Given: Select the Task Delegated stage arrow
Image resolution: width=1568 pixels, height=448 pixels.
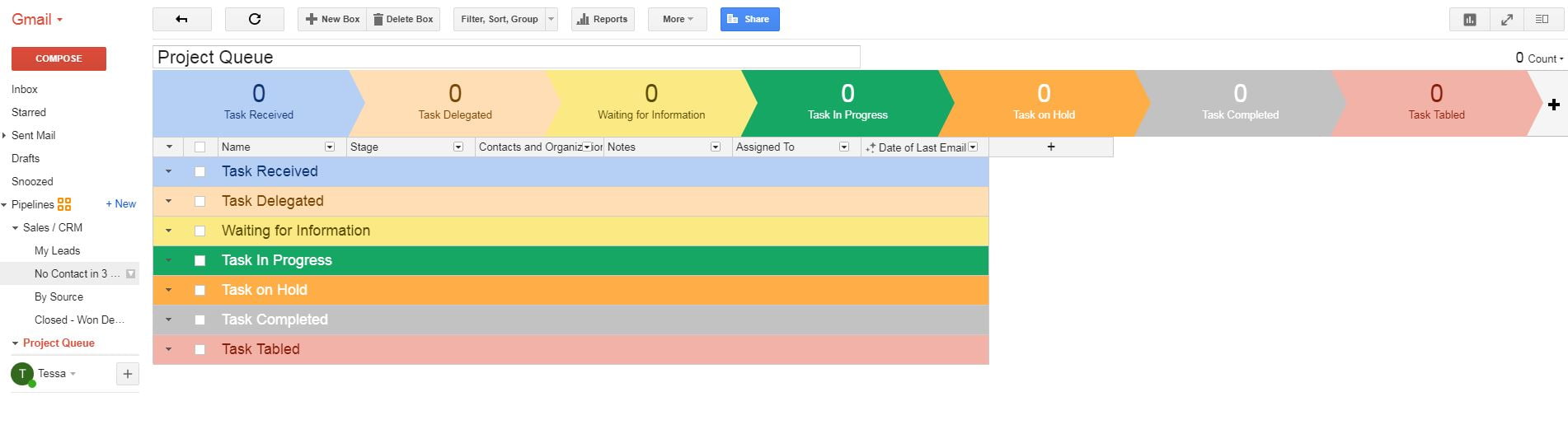Looking at the screenshot, I should point(455,103).
